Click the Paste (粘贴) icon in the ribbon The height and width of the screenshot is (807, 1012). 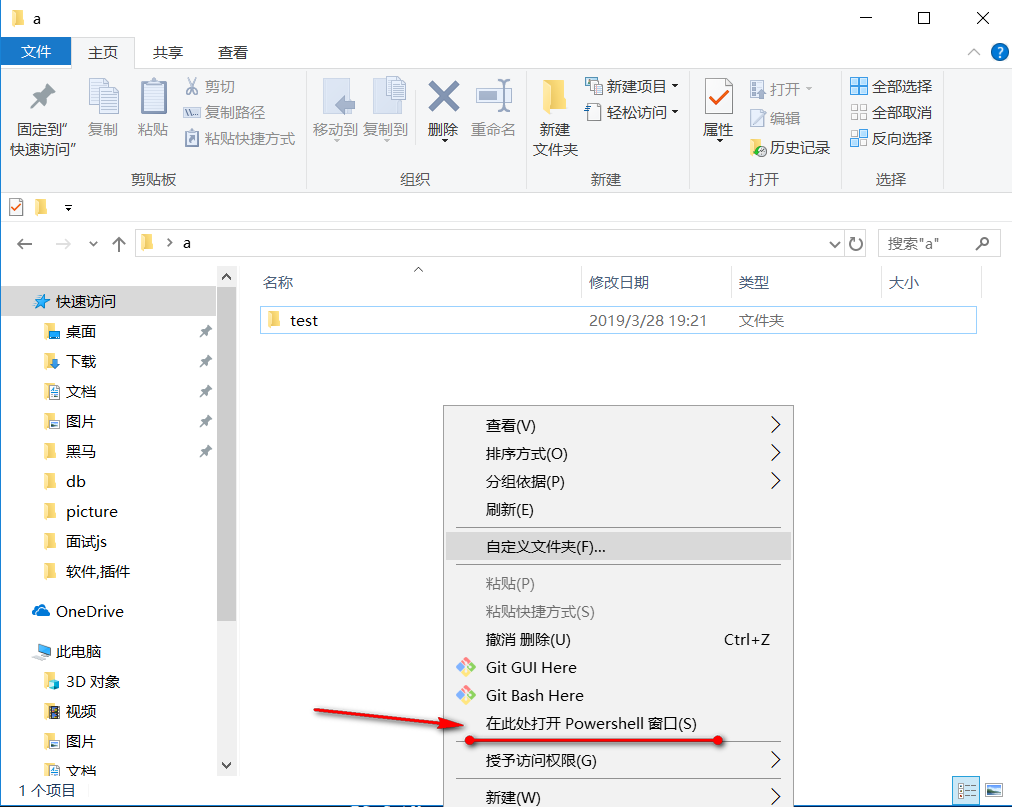tap(152, 107)
